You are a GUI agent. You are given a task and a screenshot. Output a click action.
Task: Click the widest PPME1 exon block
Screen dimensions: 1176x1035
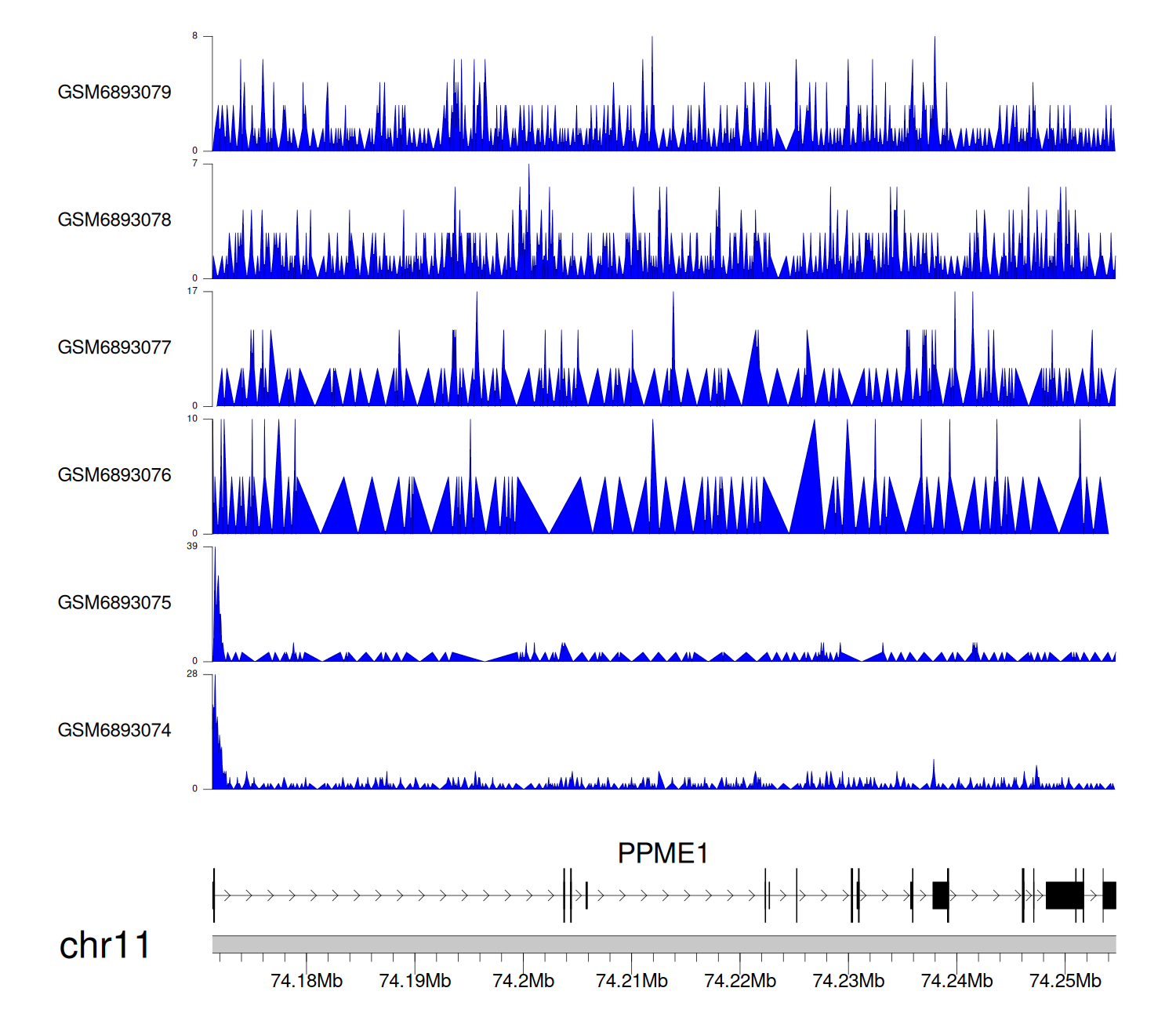pyautogui.click(x=1064, y=895)
